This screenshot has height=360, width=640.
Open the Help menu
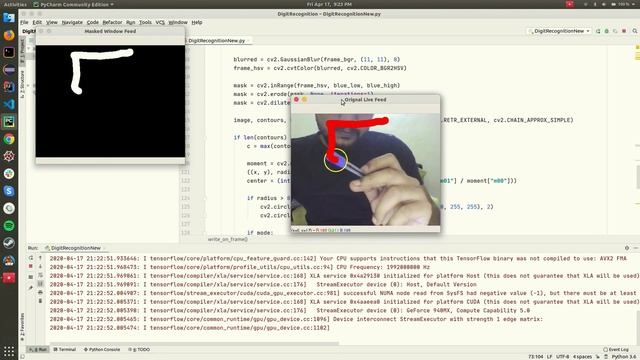pyautogui.click(x=197, y=22)
